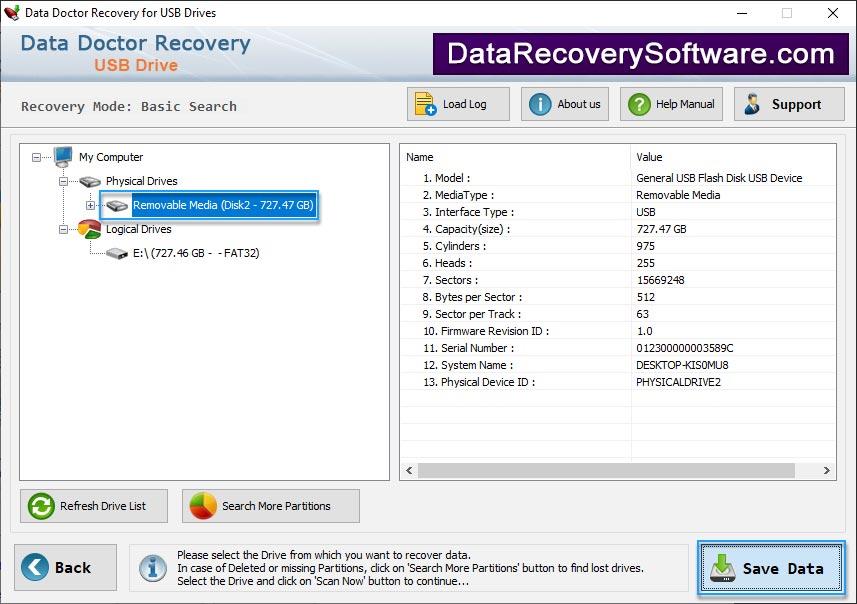Select the '3. Interface Type :' row
The height and width of the screenshot is (604, 857).
pyautogui.click(x=618, y=212)
